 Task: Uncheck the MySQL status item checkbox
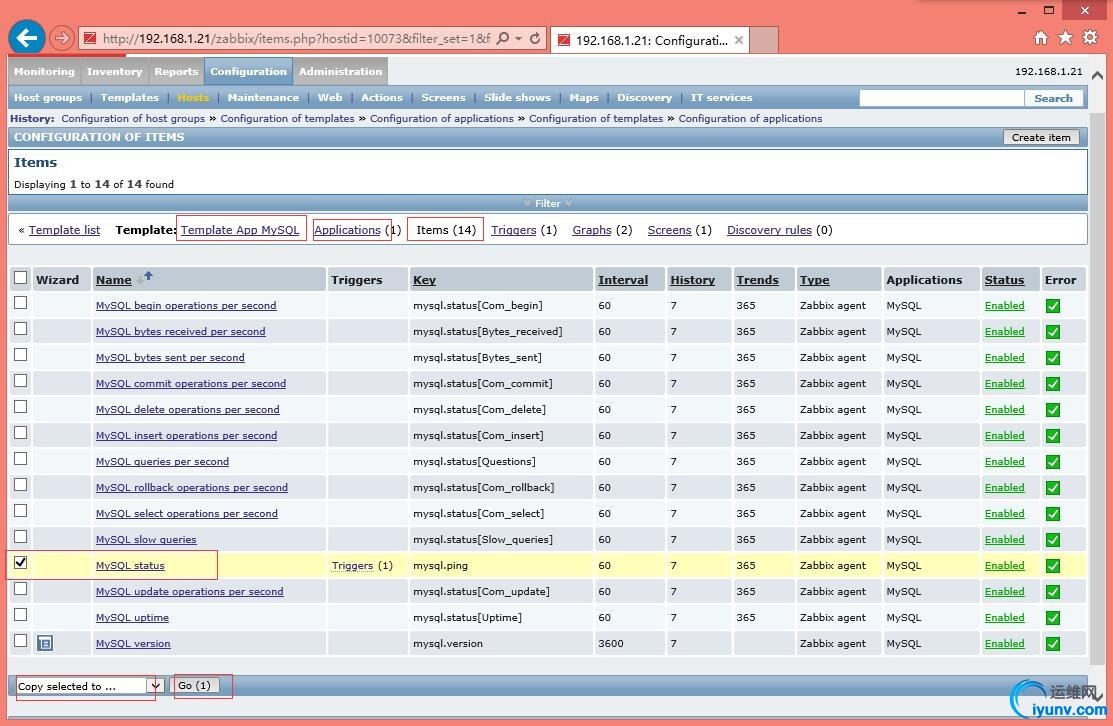click(x=20, y=563)
